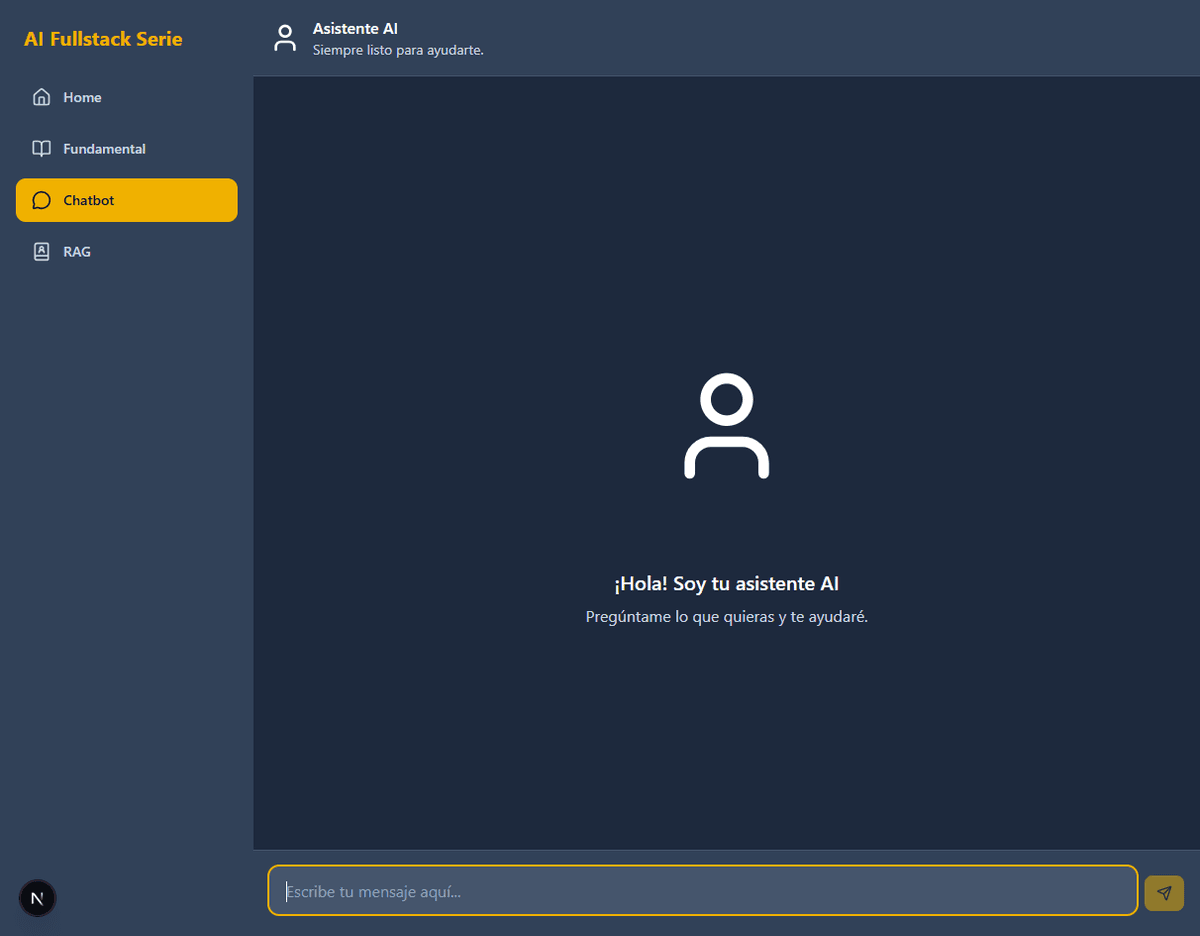1200x936 pixels.
Task: Click 'Pregúntame lo que quieras' welcome text
Action: [726, 617]
